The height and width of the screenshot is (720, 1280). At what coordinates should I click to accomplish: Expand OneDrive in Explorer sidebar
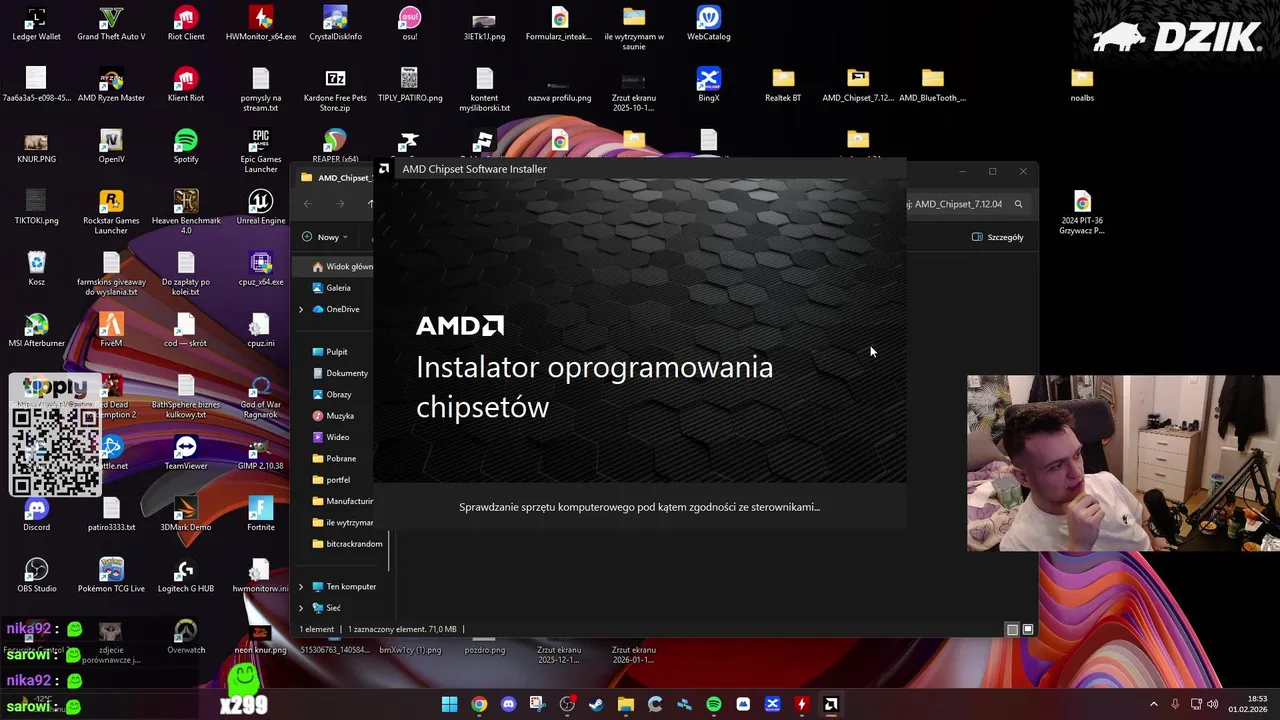click(x=301, y=309)
